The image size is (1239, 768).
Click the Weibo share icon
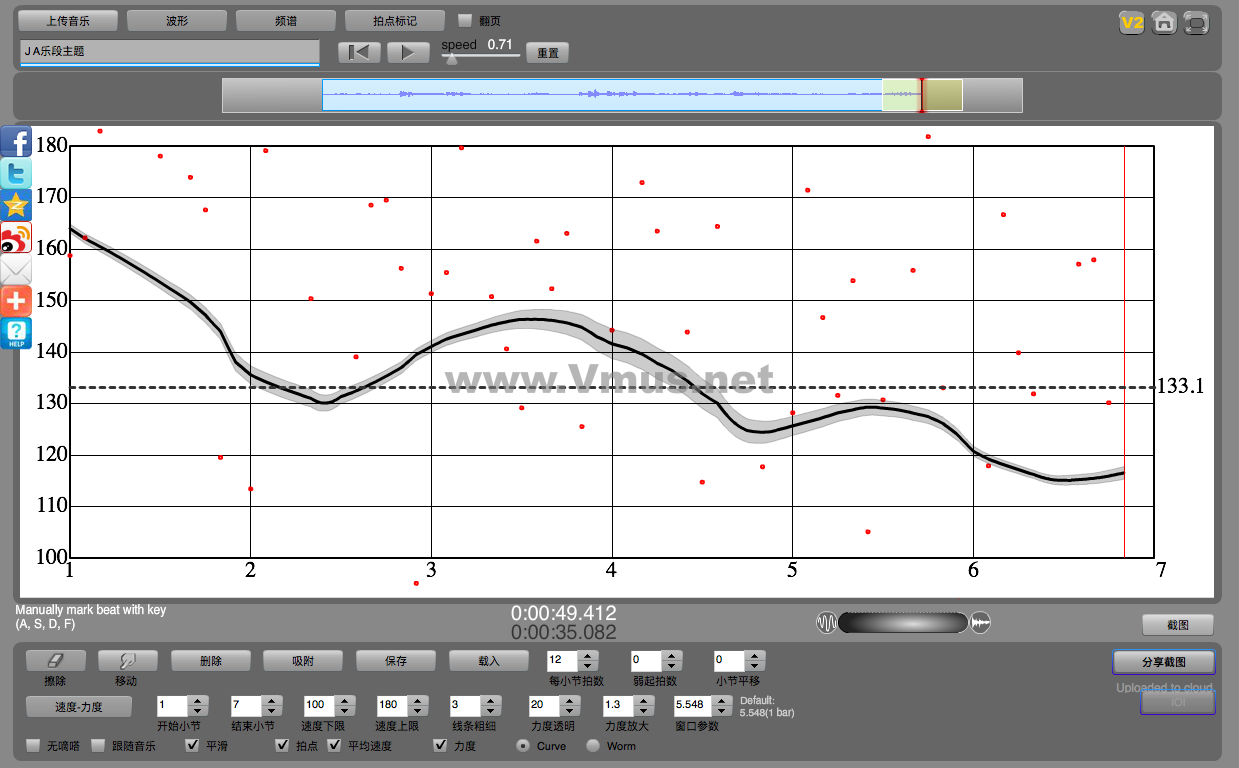(16, 238)
